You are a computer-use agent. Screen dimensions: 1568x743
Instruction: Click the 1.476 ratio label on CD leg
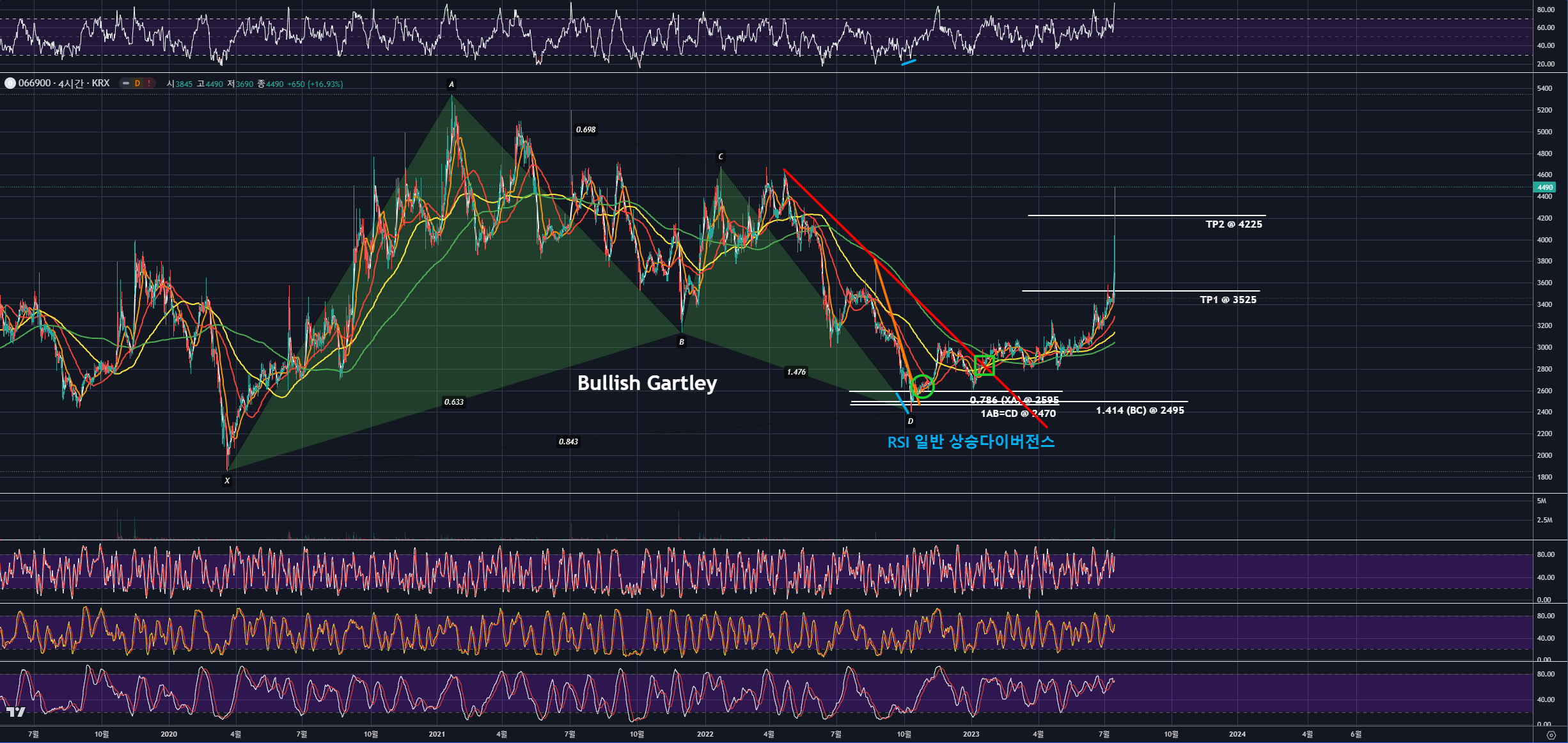point(796,371)
